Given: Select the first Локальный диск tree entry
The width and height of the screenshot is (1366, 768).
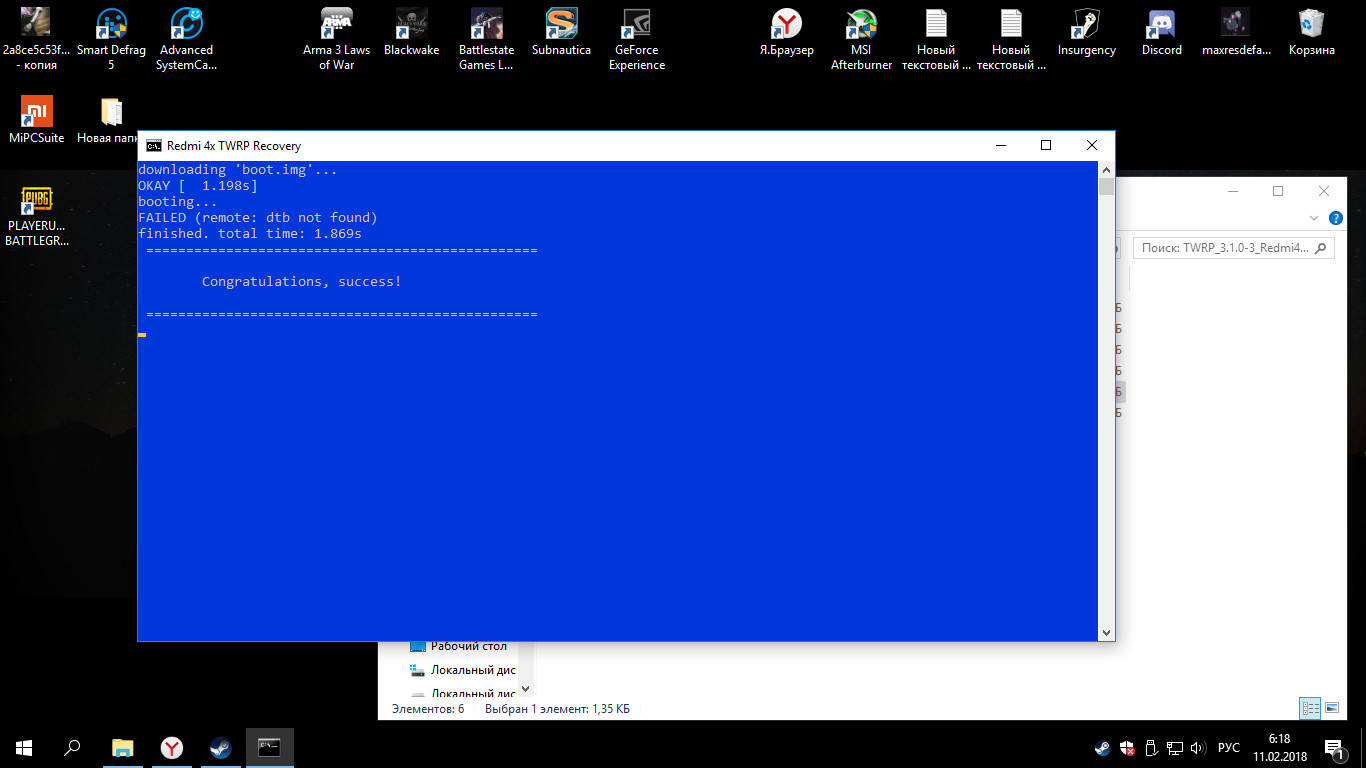Looking at the screenshot, I should [x=472, y=670].
